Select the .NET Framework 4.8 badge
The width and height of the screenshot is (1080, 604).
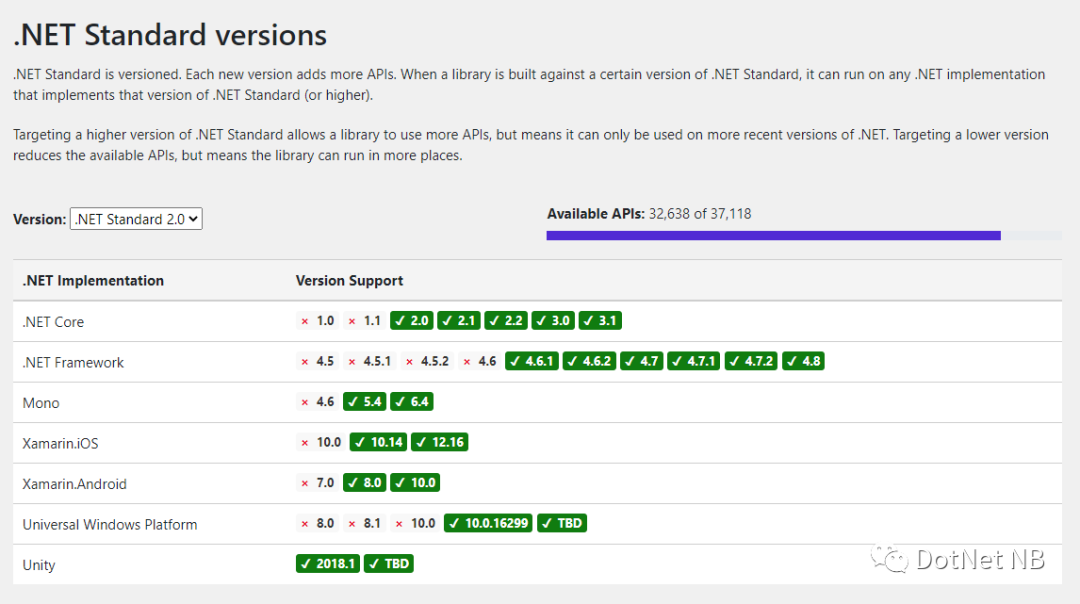click(x=803, y=361)
